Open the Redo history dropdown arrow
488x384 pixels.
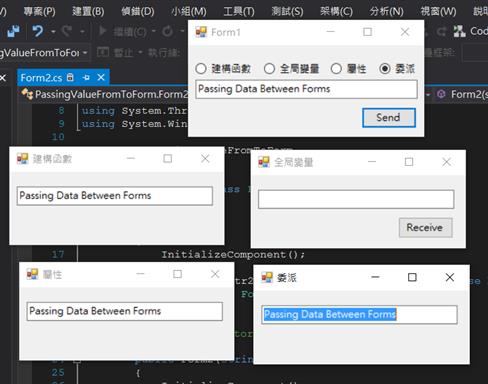point(82,32)
